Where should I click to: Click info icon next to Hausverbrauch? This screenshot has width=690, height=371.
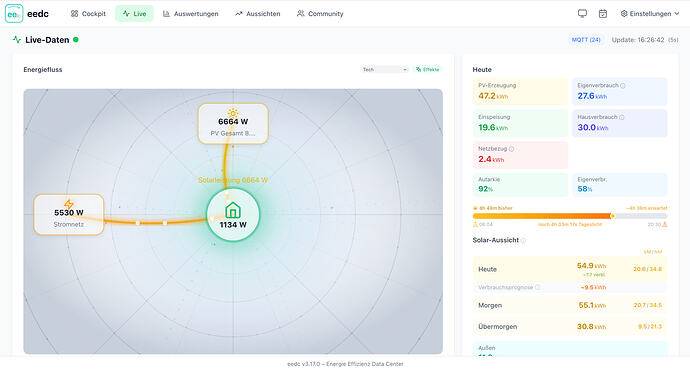[622, 118]
